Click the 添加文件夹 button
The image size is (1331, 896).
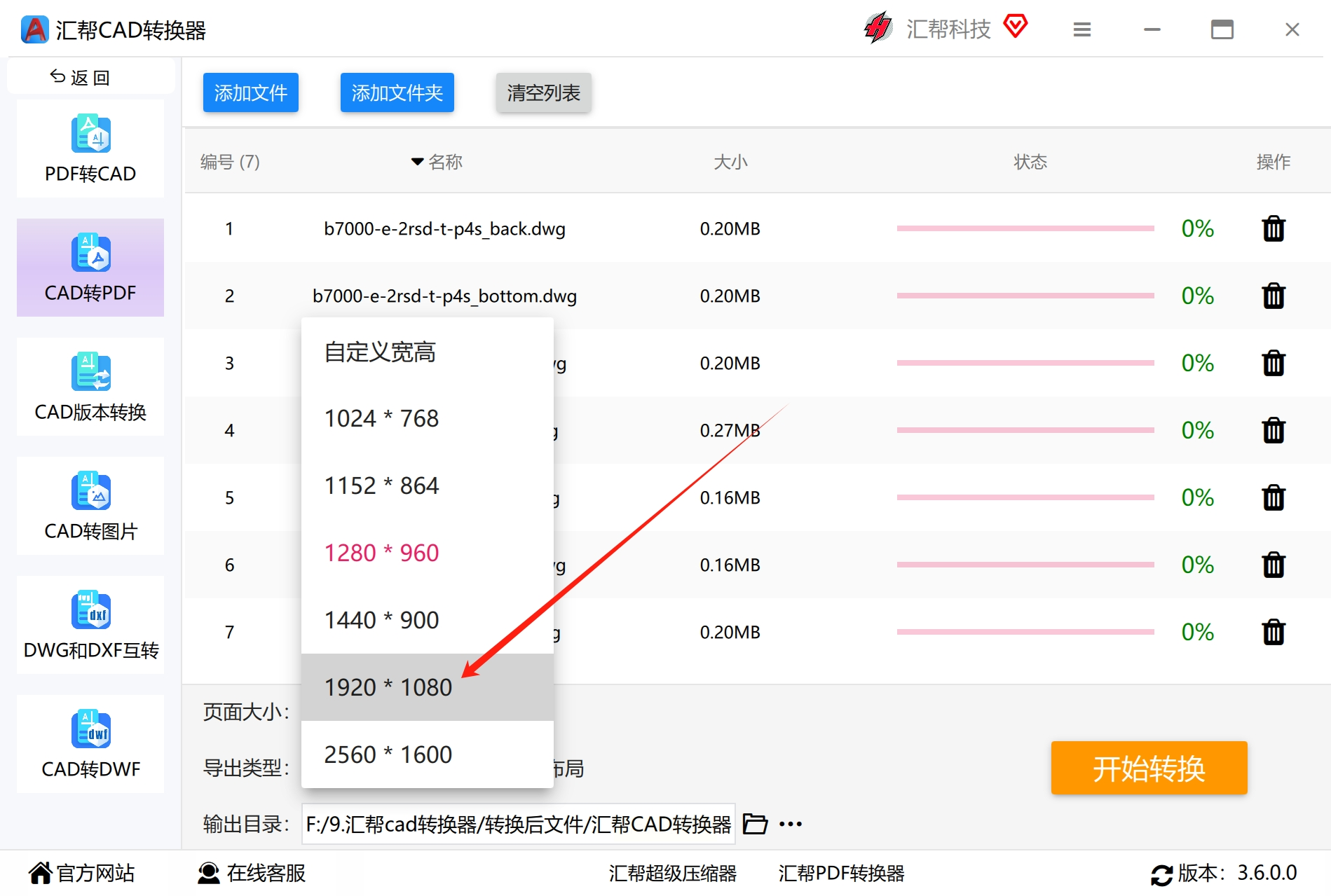click(397, 92)
